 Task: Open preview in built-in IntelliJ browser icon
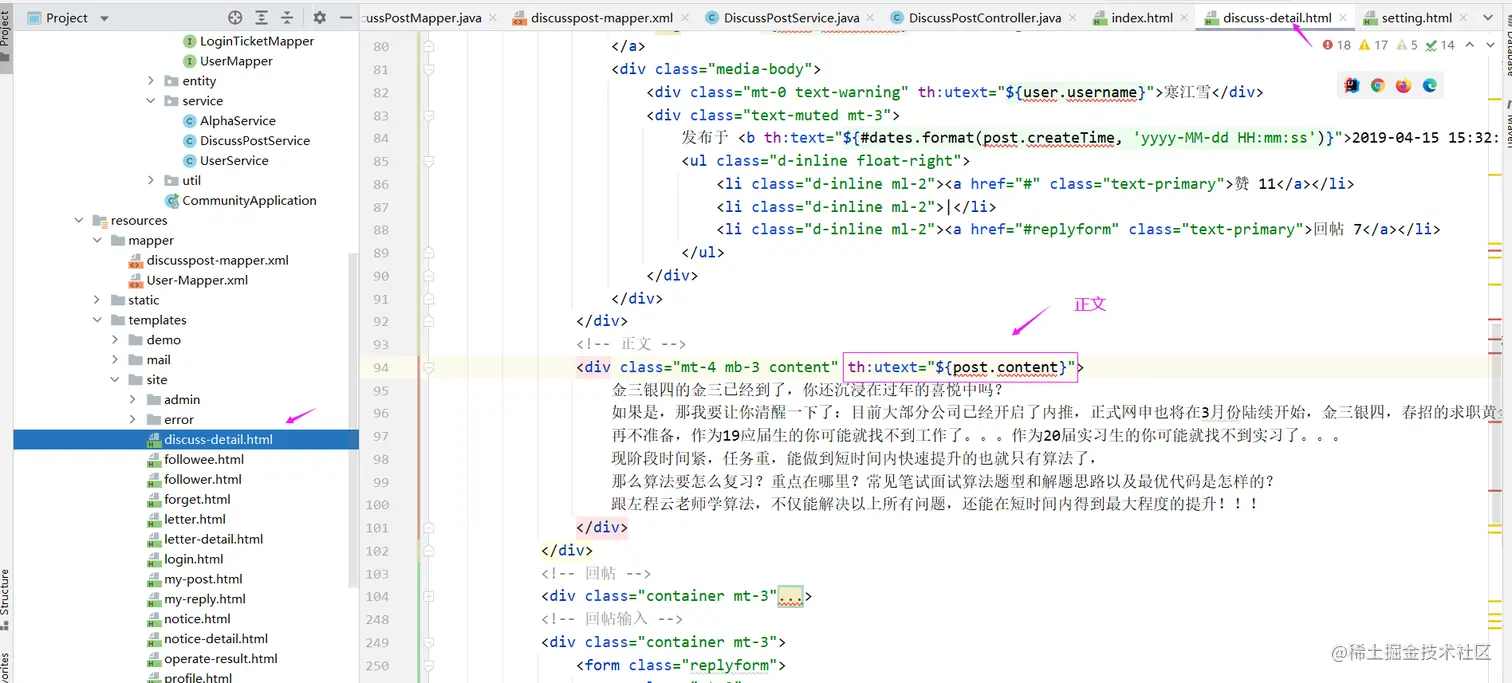pyautogui.click(x=1352, y=86)
